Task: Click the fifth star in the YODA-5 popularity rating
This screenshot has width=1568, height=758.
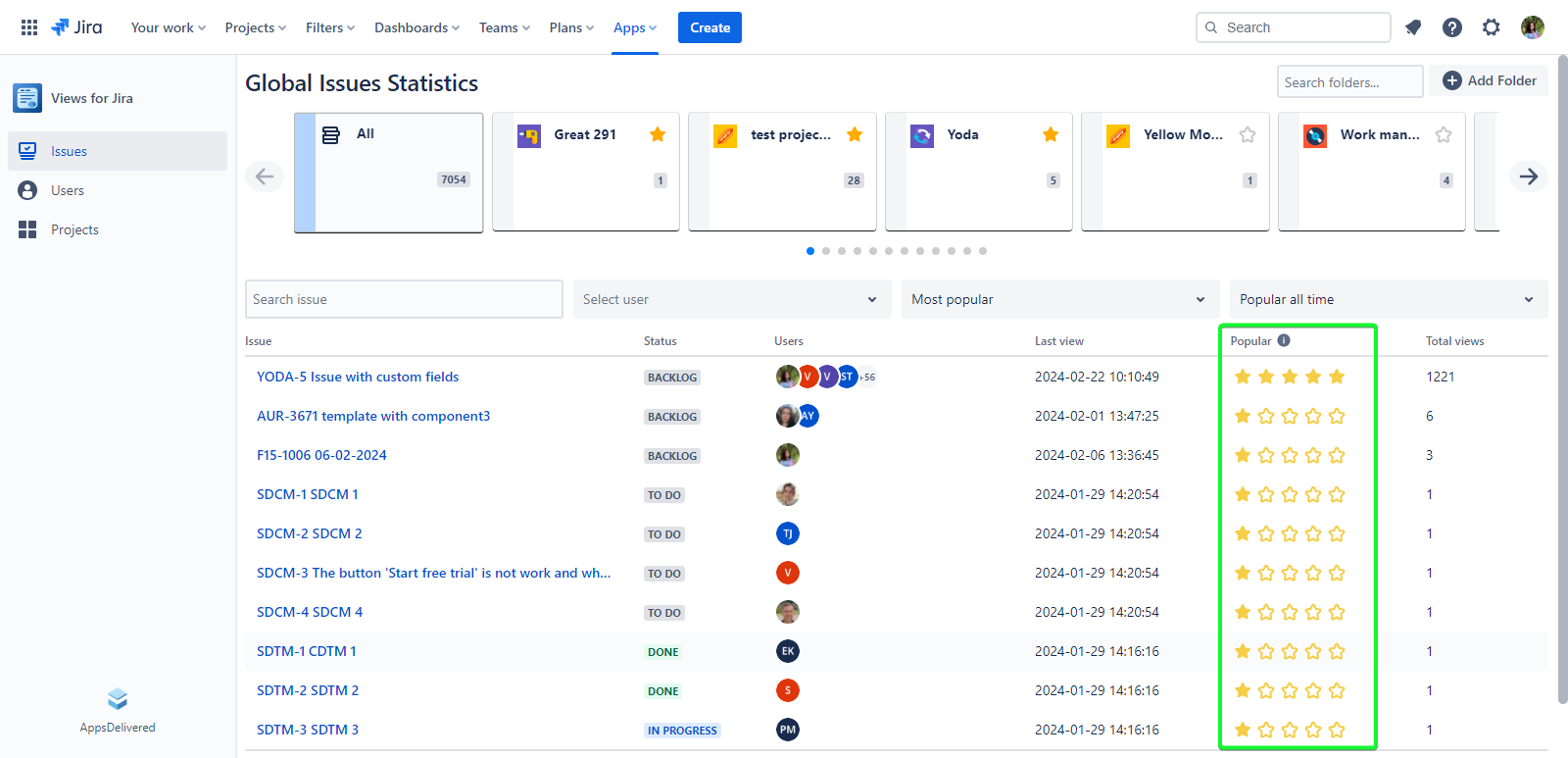Action: pos(1337,377)
